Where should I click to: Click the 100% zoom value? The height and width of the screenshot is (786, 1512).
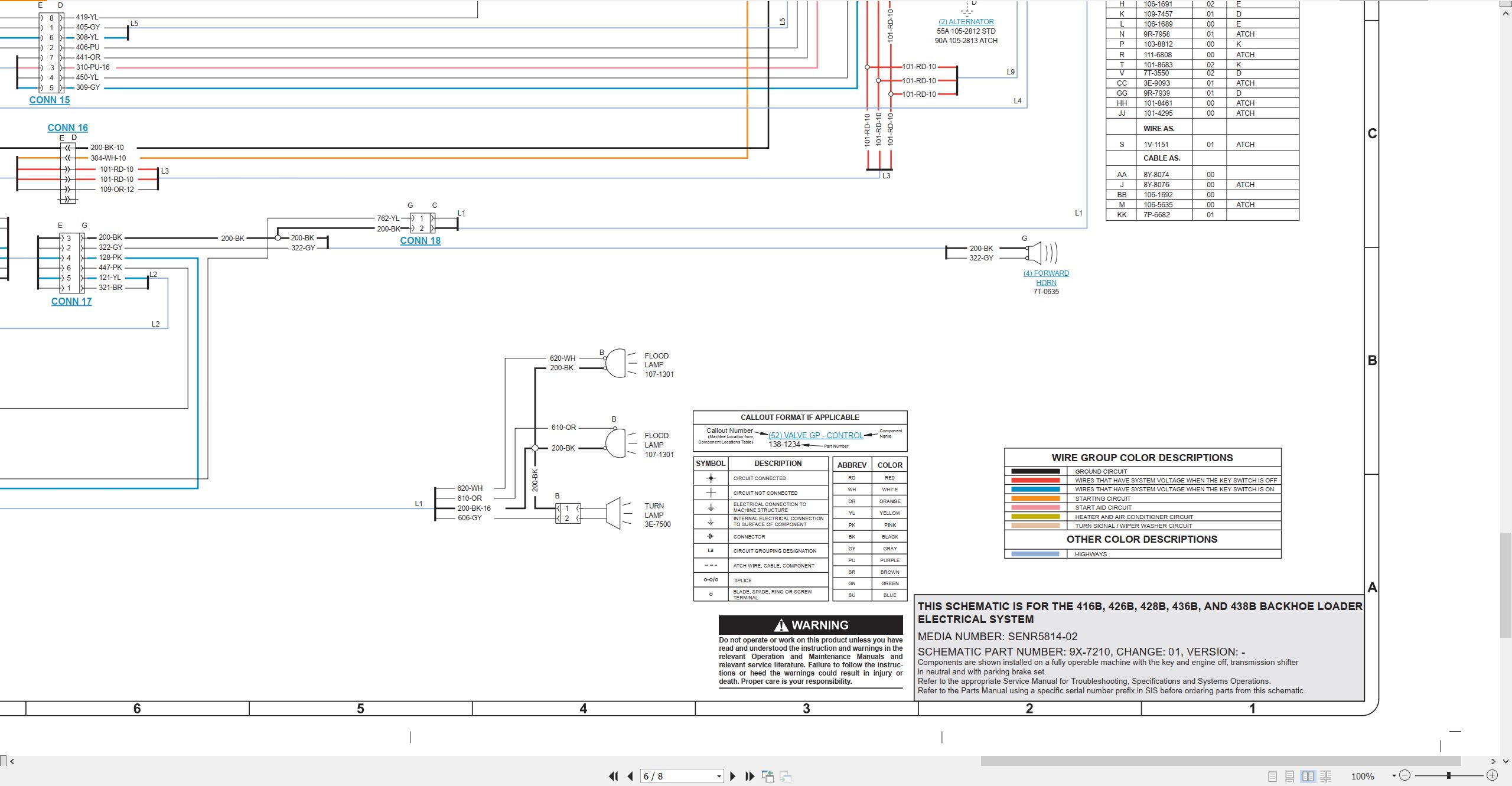click(1363, 776)
